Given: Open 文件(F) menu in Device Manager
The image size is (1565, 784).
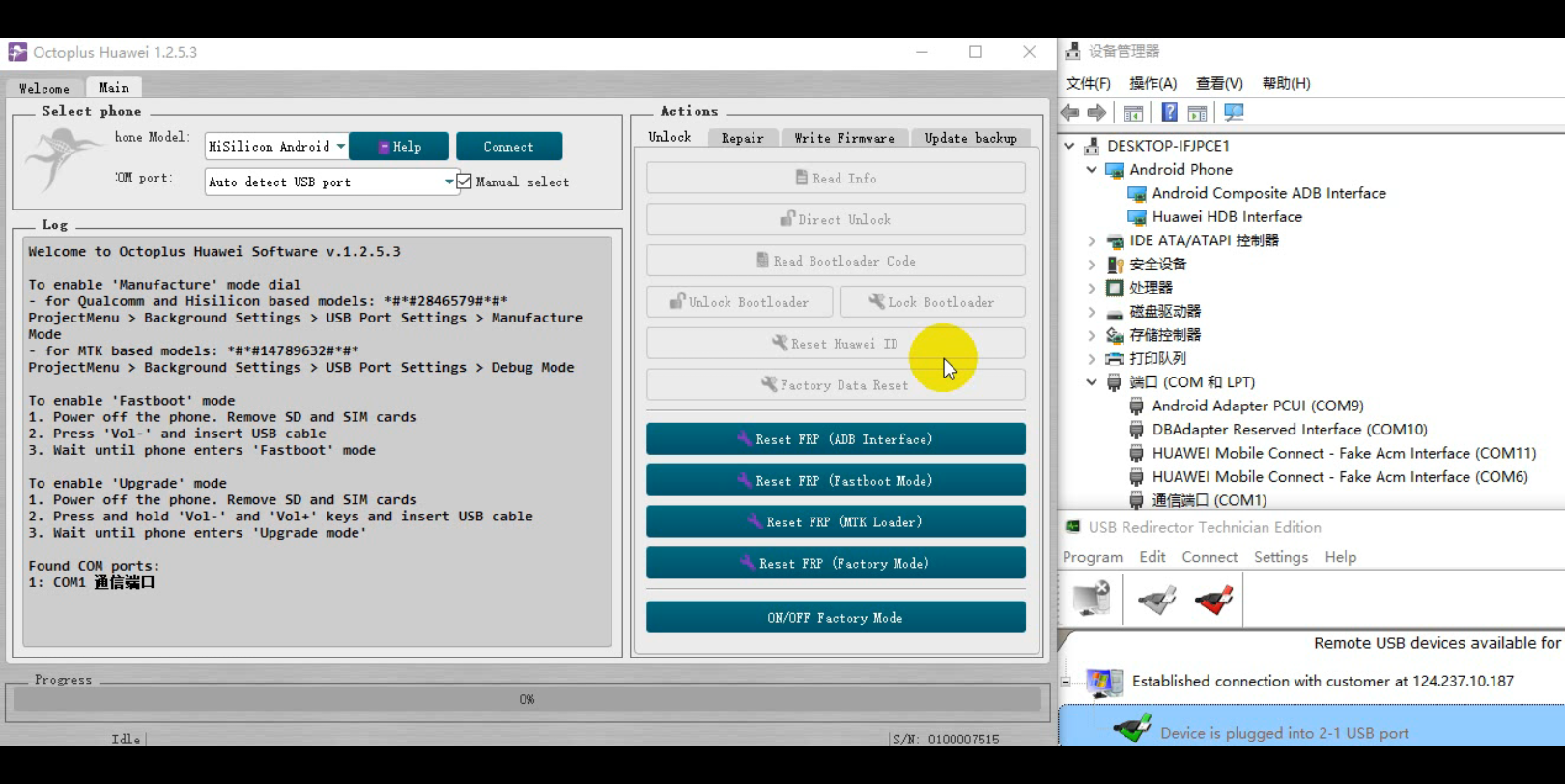Looking at the screenshot, I should tap(1088, 84).
